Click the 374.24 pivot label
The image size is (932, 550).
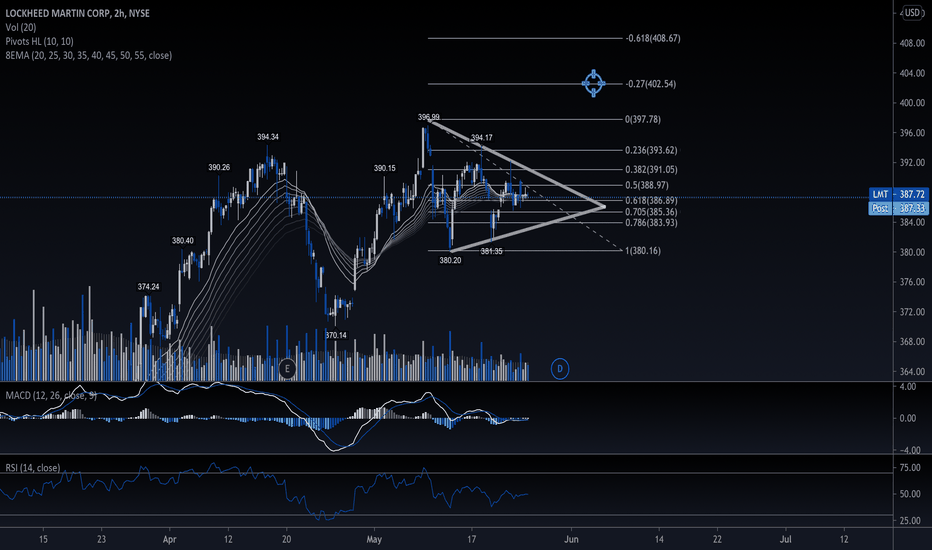point(149,287)
